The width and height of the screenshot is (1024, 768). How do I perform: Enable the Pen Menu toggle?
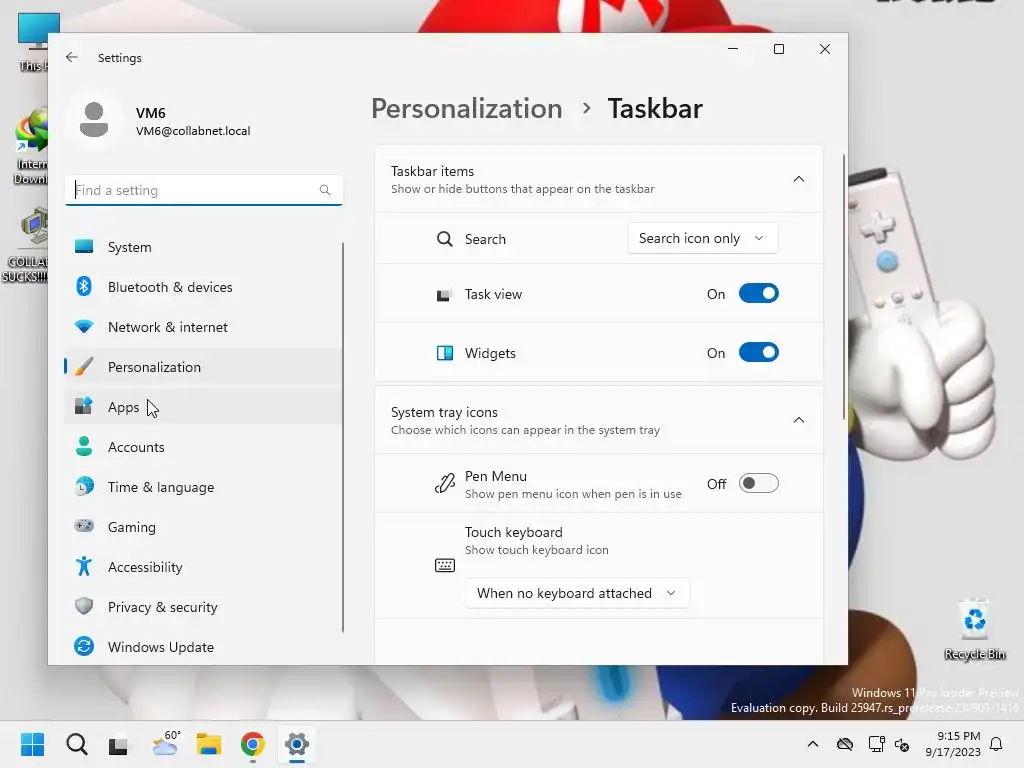point(758,483)
